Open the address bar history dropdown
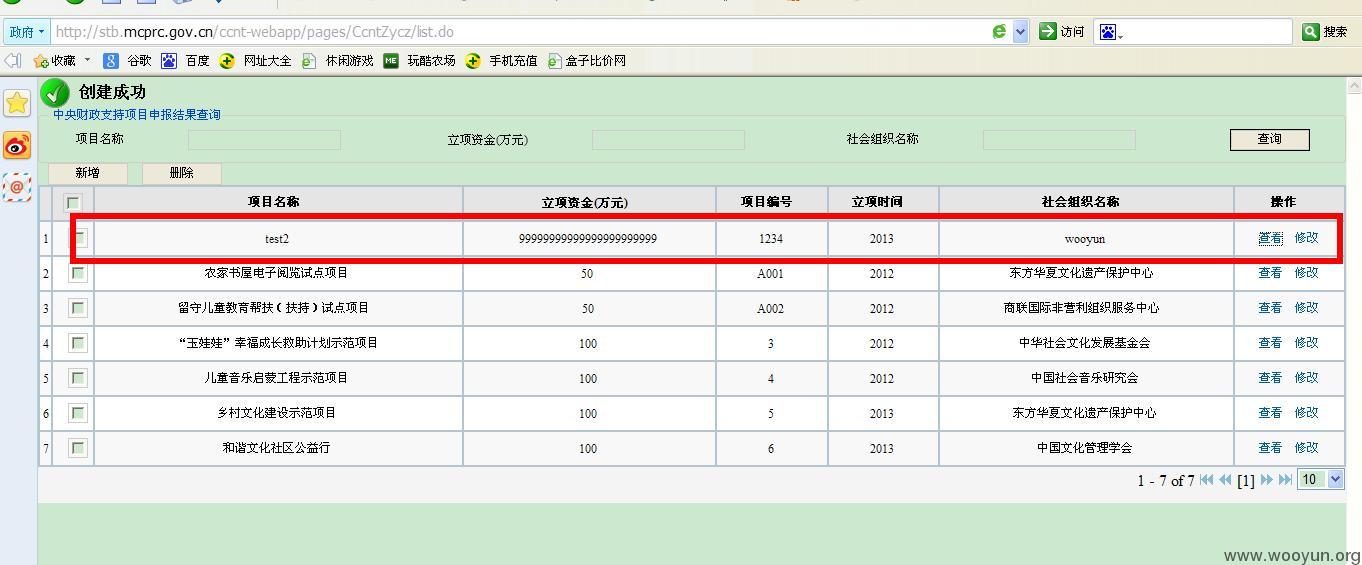The height and width of the screenshot is (565, 1362). coord(1020,32)
